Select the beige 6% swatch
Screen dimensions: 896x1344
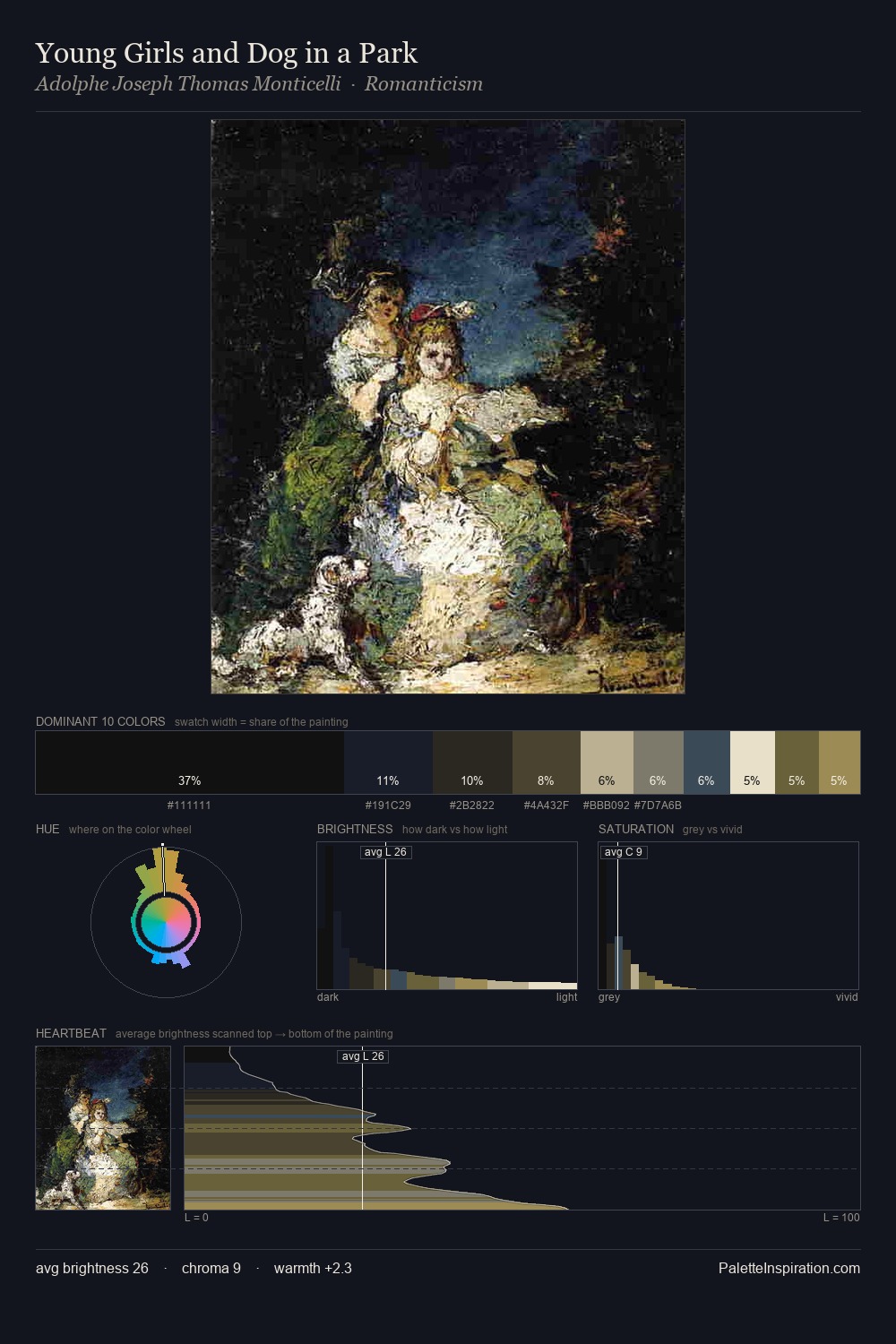(607, 762)
